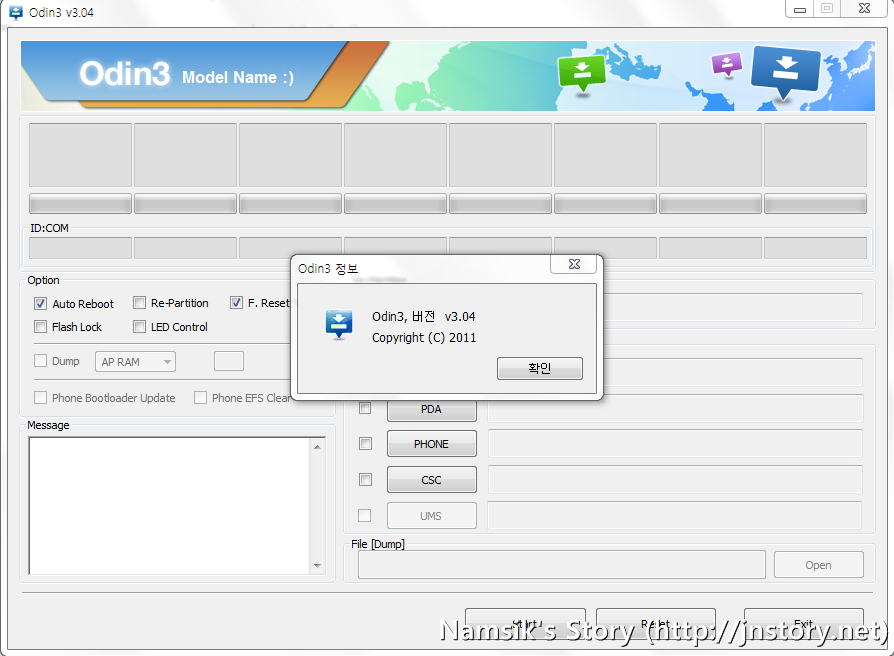Click the PDA file button

(431, 409)
